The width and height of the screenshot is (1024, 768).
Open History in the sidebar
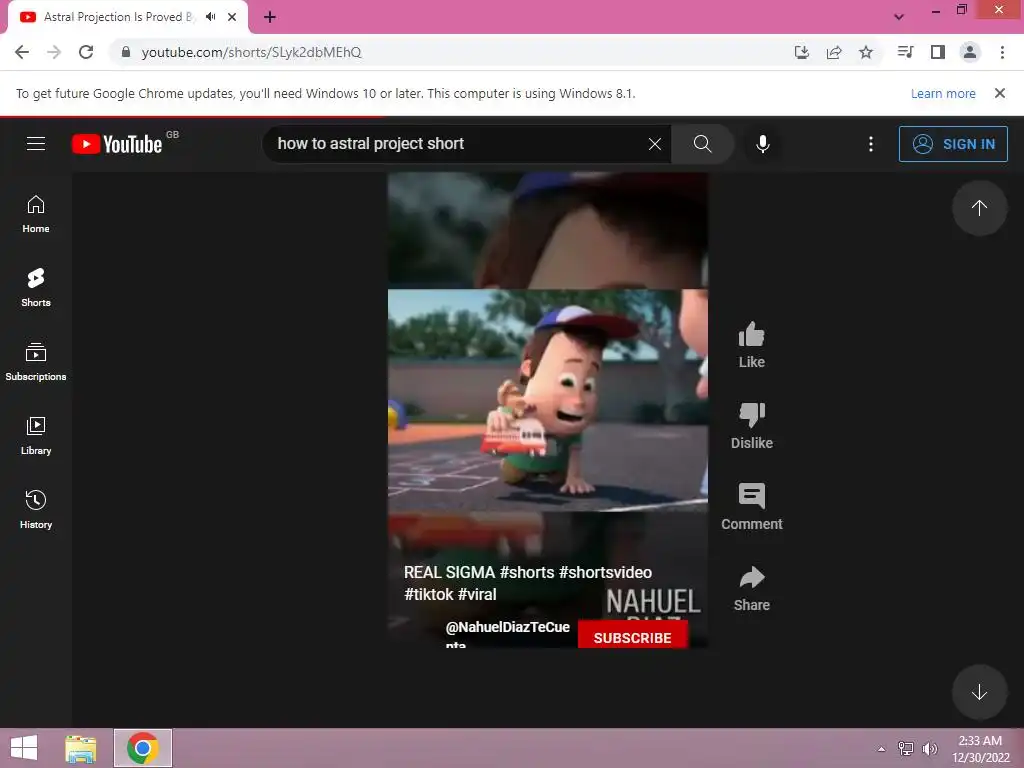click(36, 509)
